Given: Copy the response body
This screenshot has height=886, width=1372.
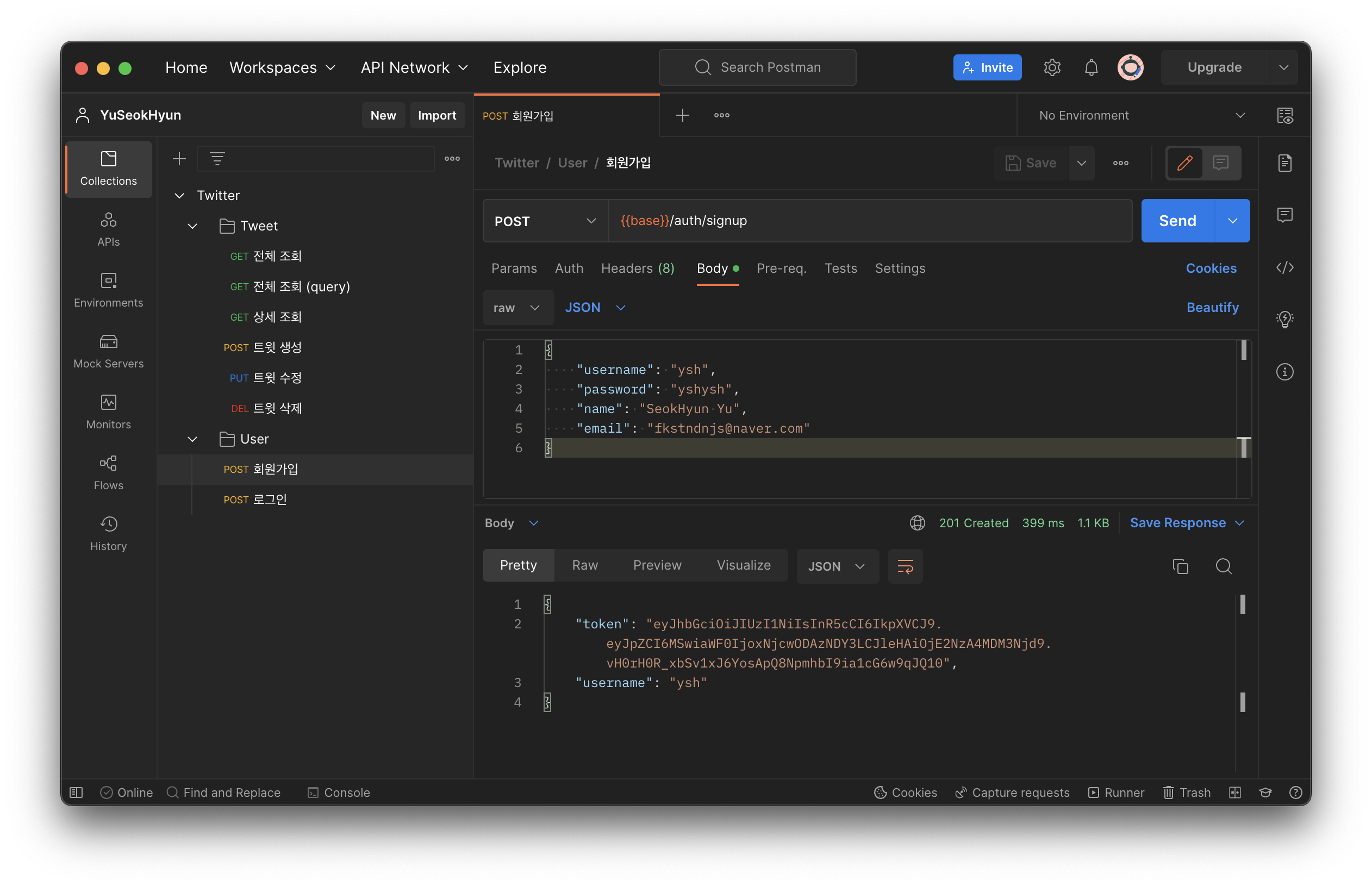Looking at the screenshot, I should point(1181,566).
